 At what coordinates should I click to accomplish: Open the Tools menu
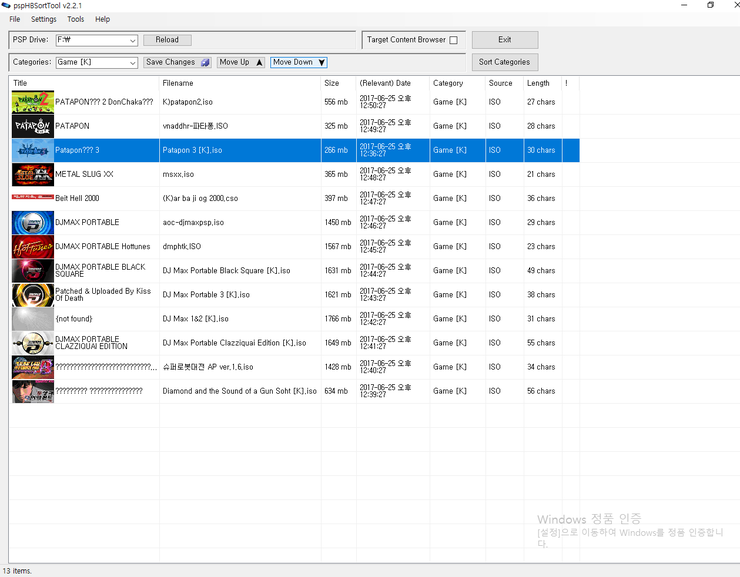click(x=76, y=19)
